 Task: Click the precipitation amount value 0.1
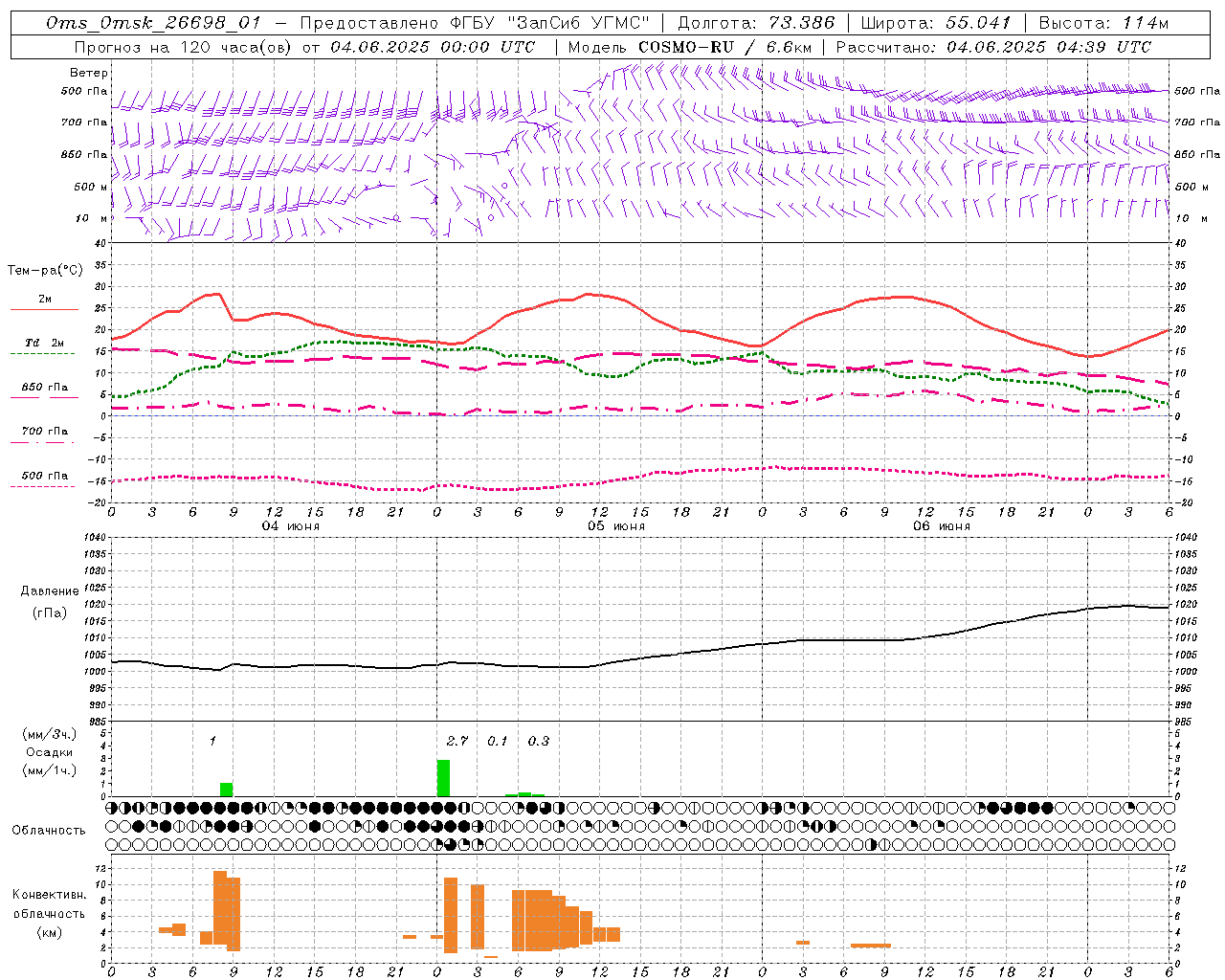pyautogui.click(x=498, y=741)
